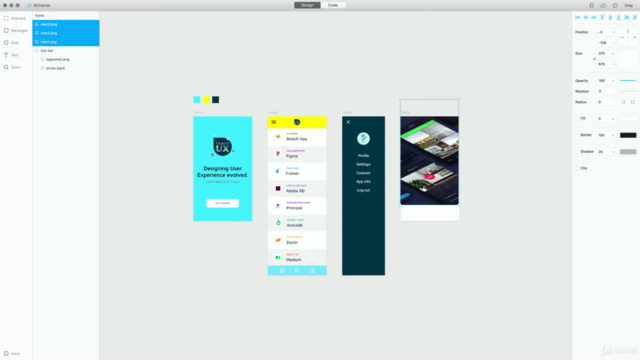Select the Zoom tool
640x360 pixels.
click(12, 67)
